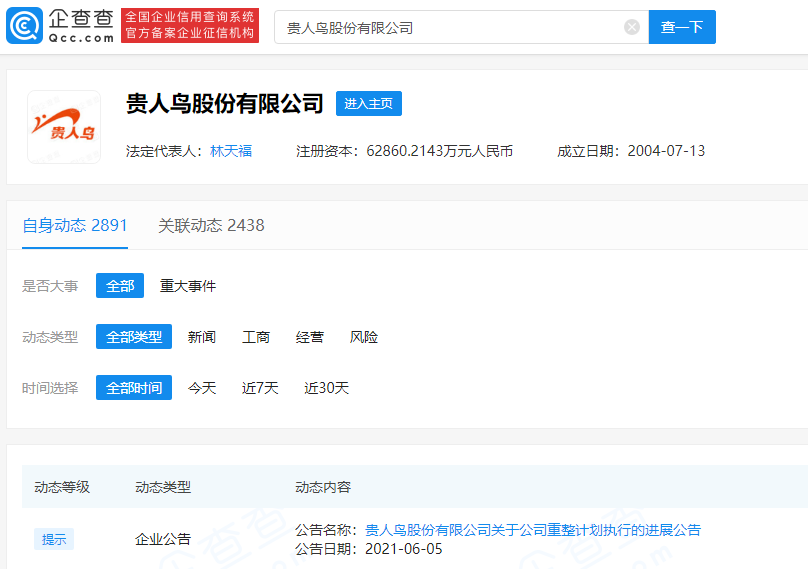808x569 pixels.
Task: Filter dynamic type by 经营
Action: 310,337
